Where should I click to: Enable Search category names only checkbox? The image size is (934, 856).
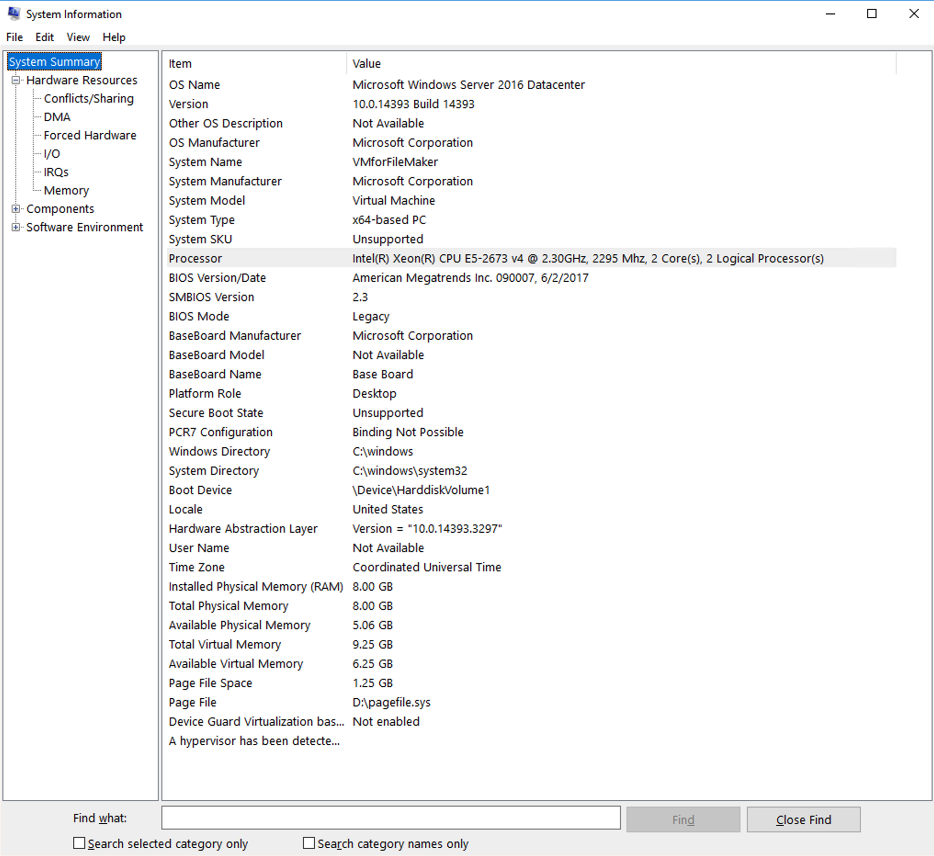pyautogui.click(x=309, y=843)
